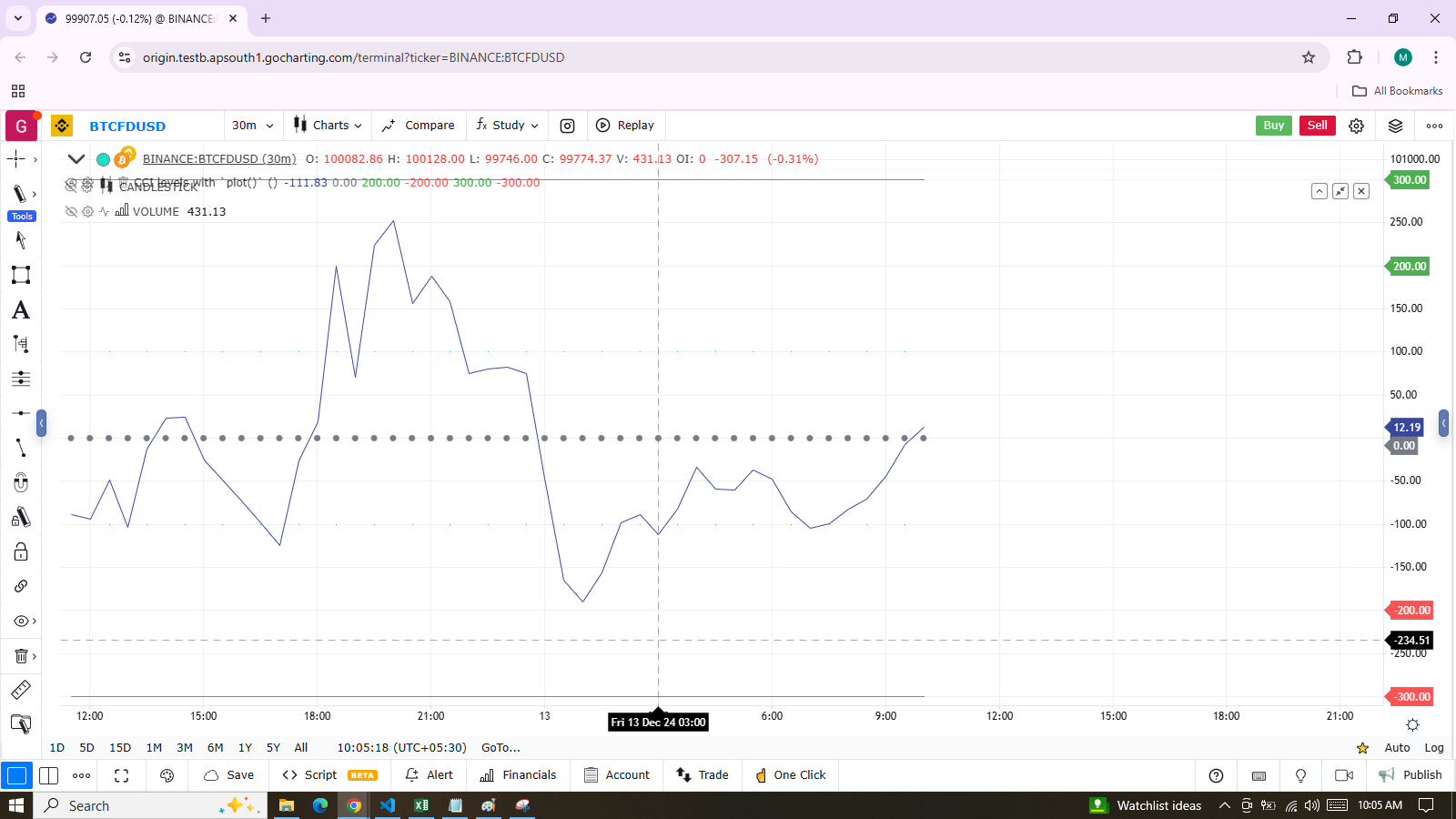The height and width of the screenshot is (819, 1456).
Task: Take a chart snapshot with camera icon
Action: coord(567,126)
